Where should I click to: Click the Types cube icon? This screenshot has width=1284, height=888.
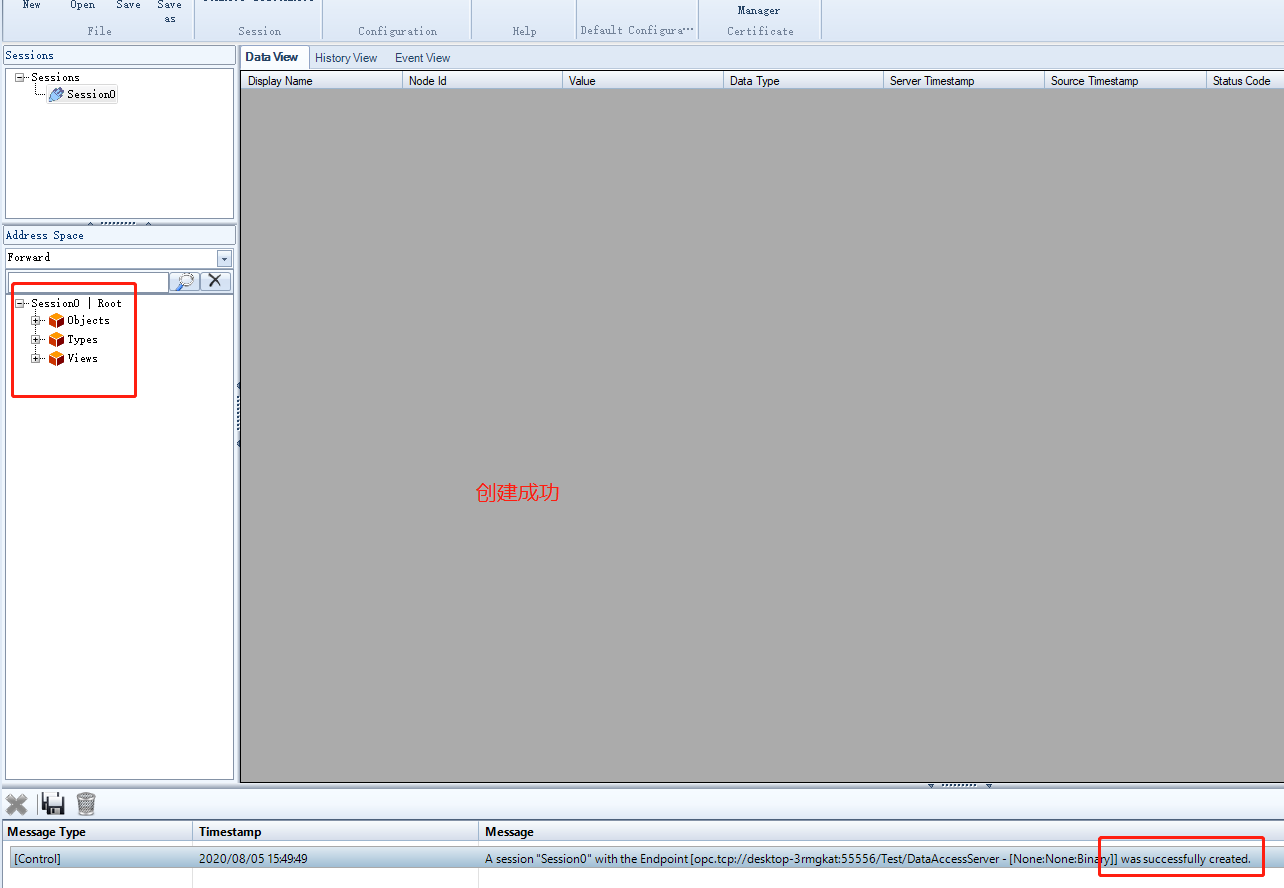pos(55,339)
